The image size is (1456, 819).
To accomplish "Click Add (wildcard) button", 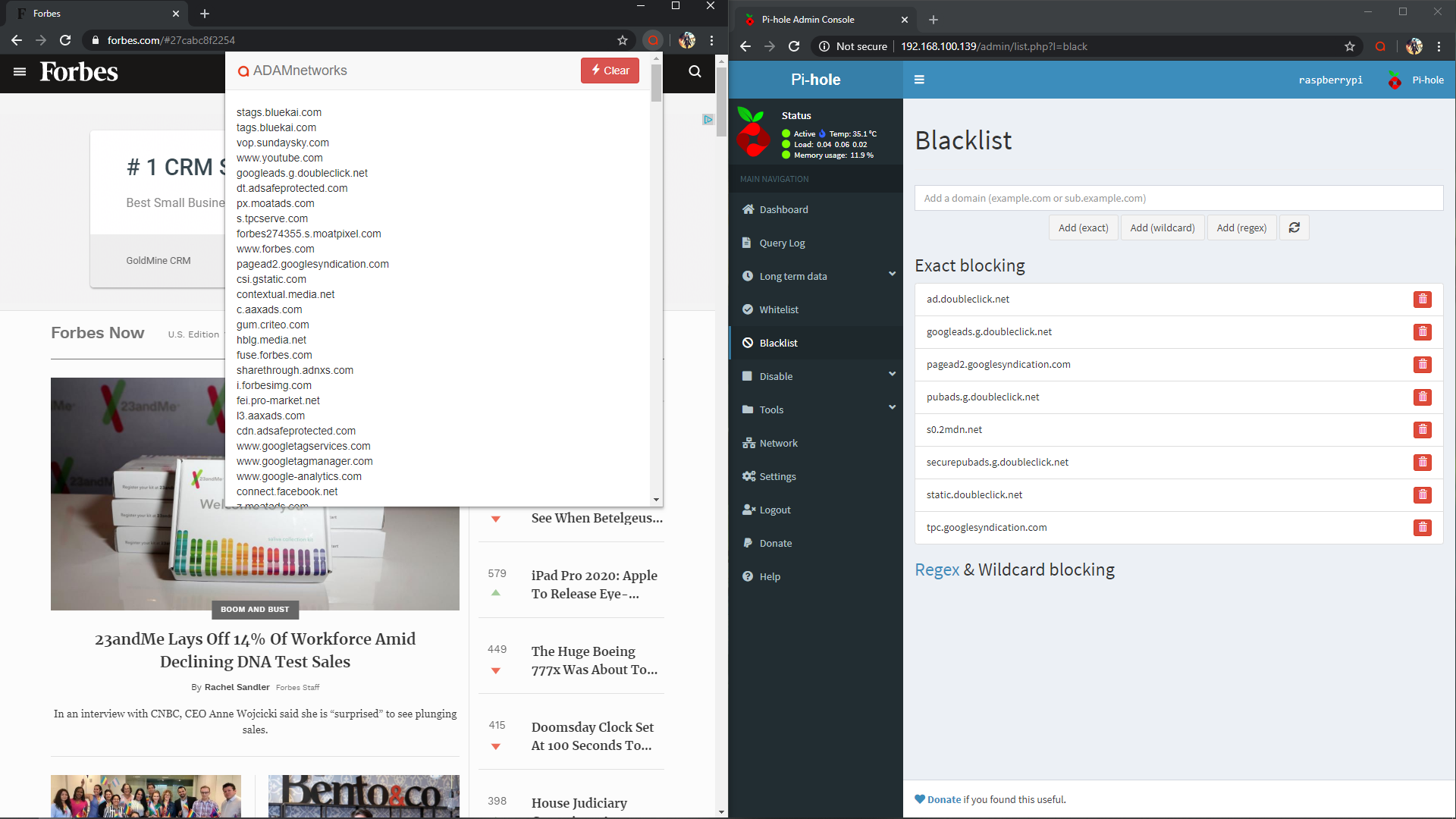I will pyautogui.click(x=1162, y=227).
